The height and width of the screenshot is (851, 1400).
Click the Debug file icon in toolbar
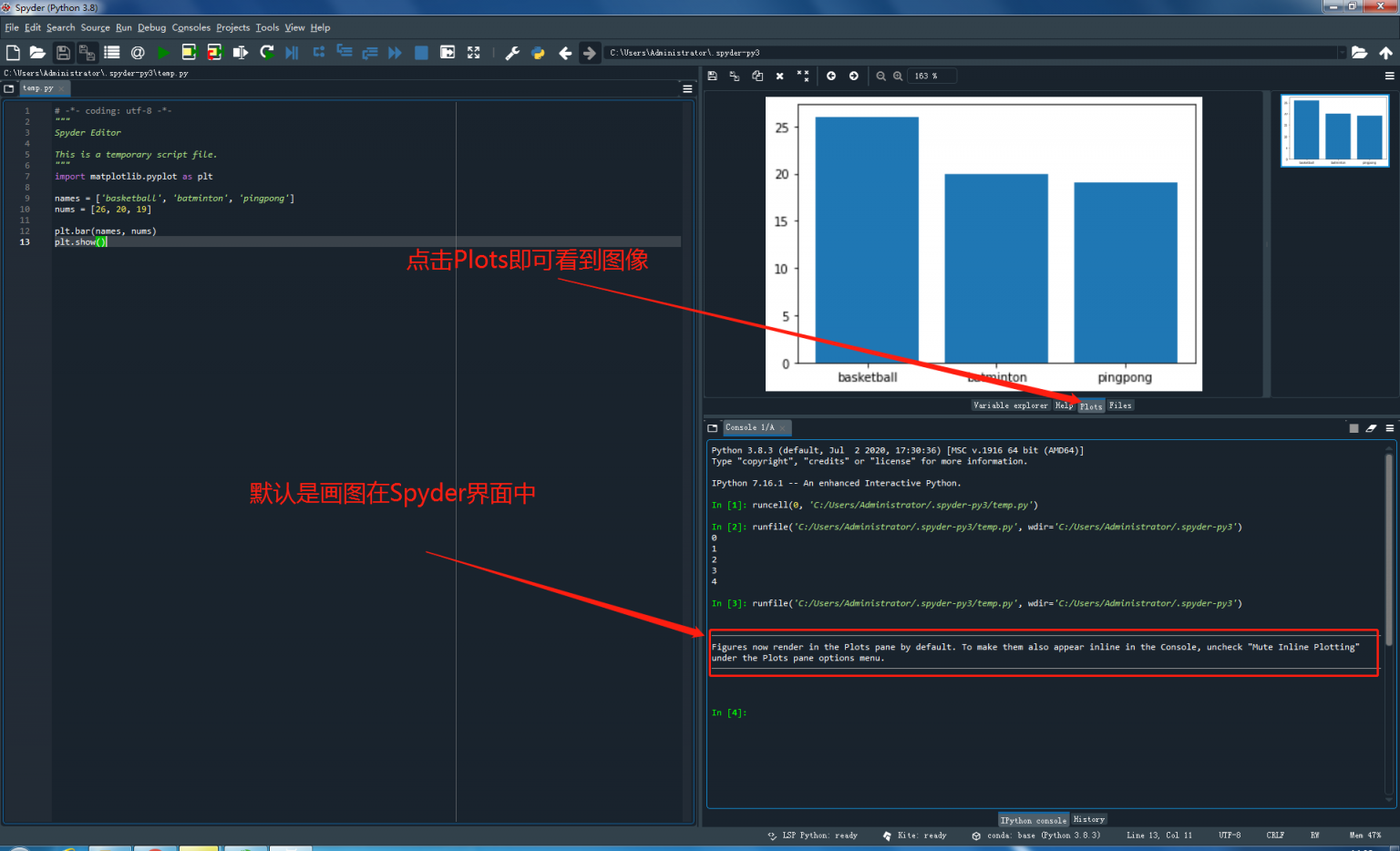pos(292,53)
